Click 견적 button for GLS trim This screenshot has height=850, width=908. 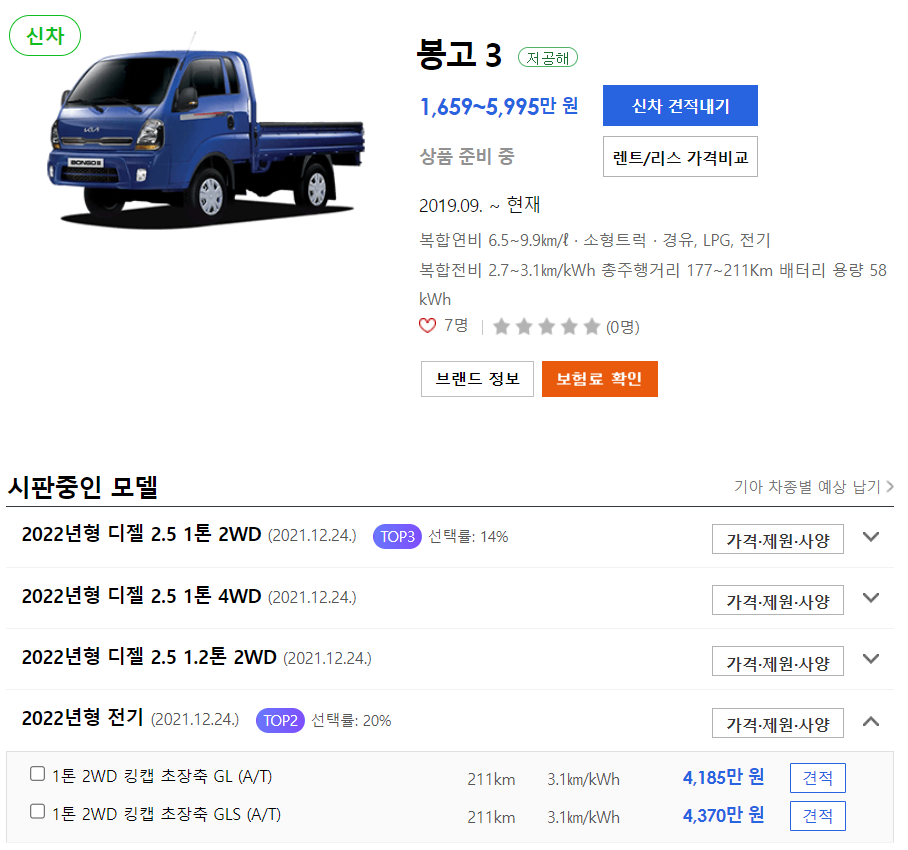click(x=818, y=816)
